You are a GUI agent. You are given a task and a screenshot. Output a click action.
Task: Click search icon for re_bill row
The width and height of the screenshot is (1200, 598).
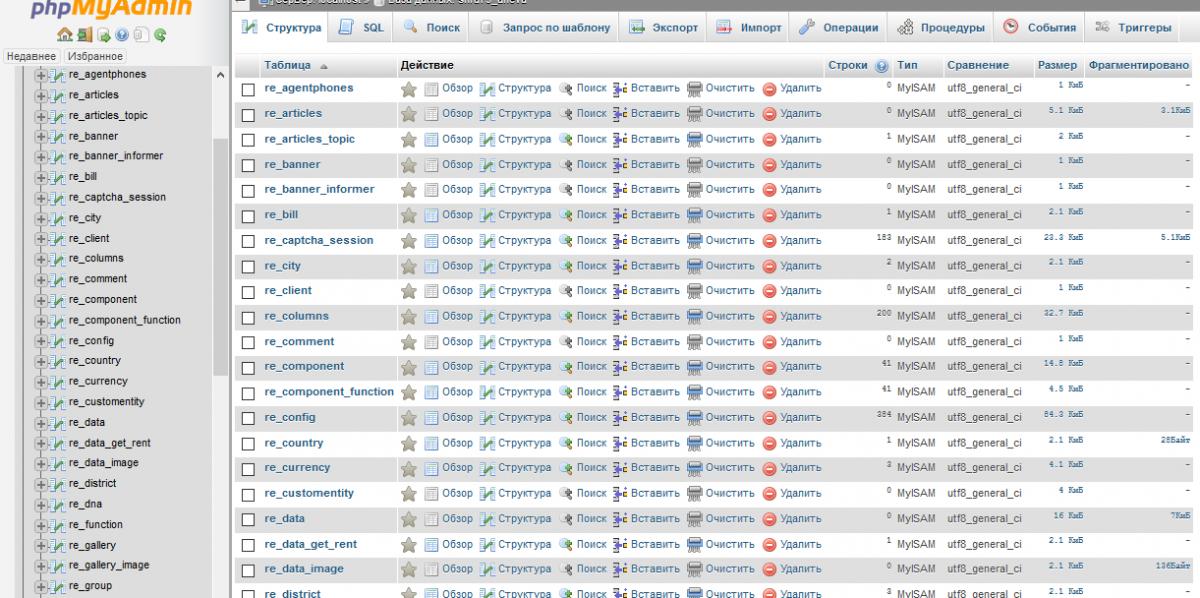pos(566,215)
